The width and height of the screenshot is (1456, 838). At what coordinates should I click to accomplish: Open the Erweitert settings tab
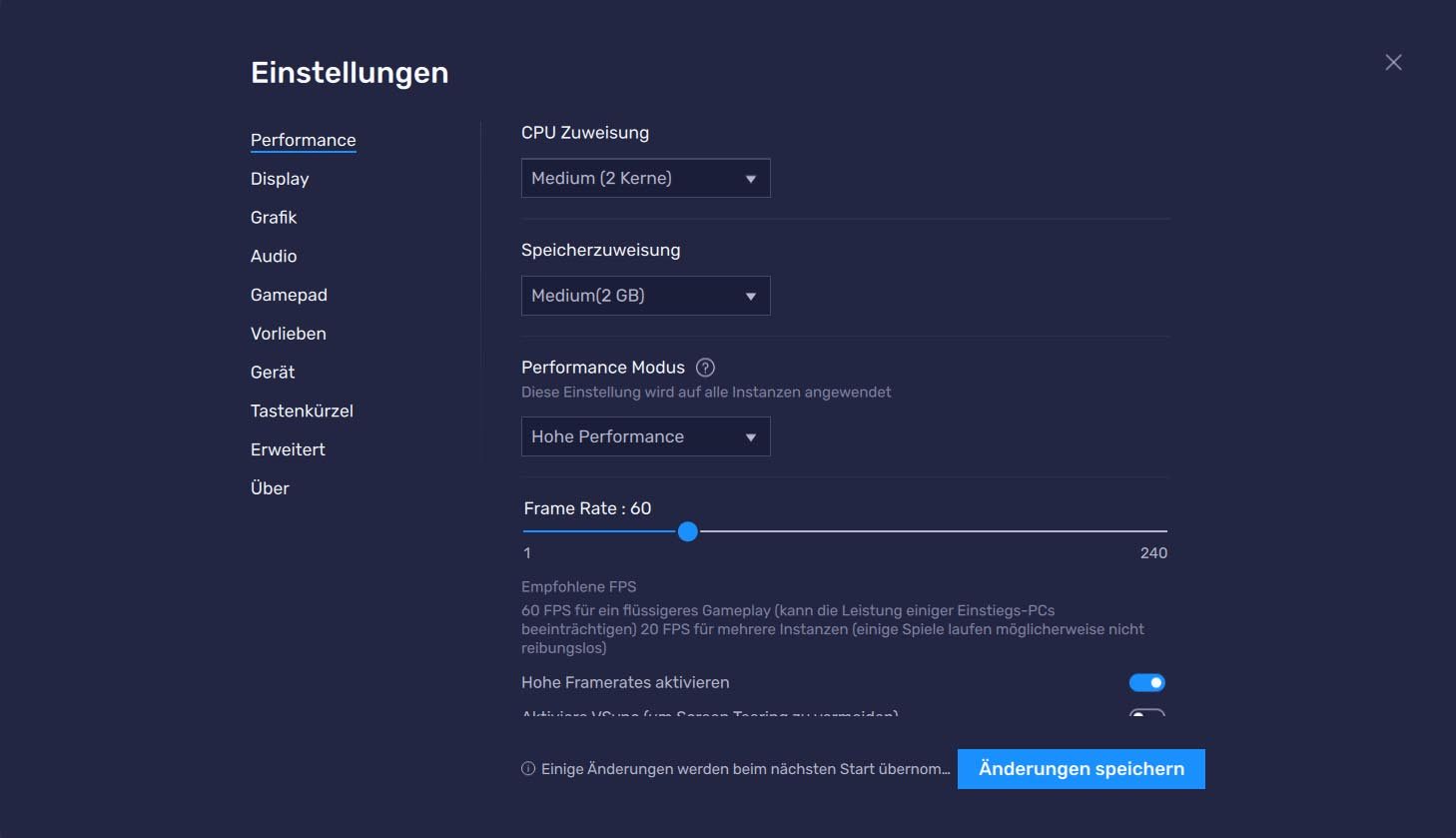click(x=288, y=449)
